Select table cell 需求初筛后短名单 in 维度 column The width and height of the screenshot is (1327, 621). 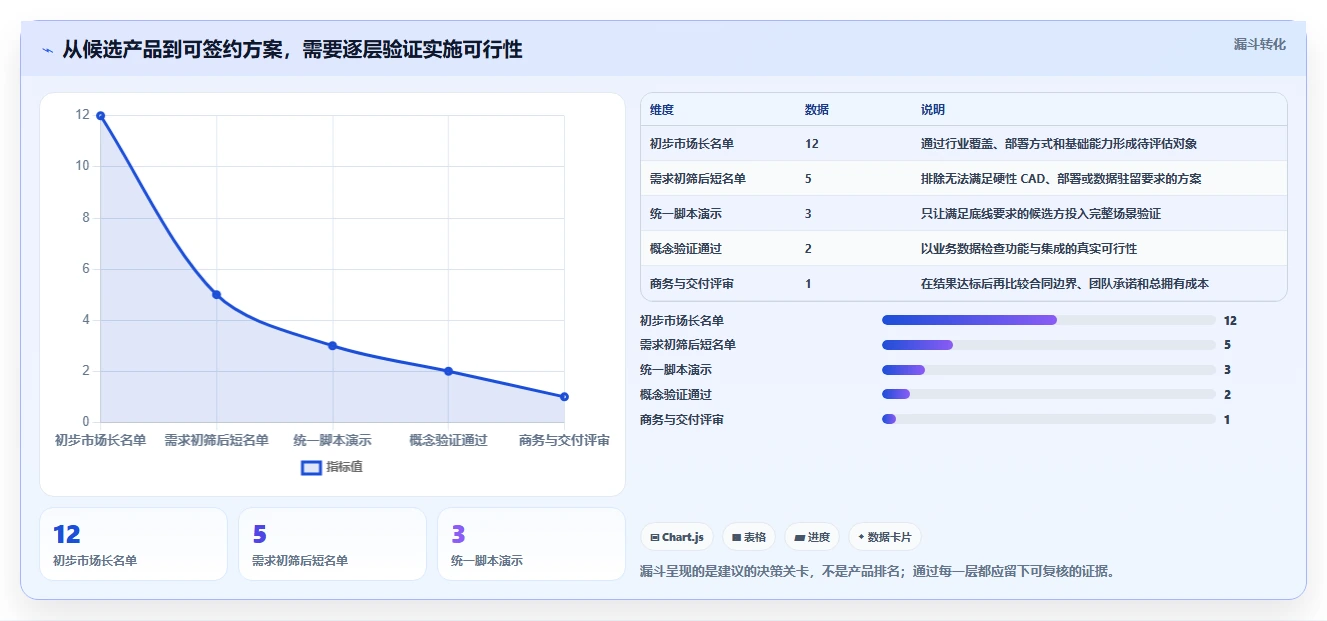697,179
